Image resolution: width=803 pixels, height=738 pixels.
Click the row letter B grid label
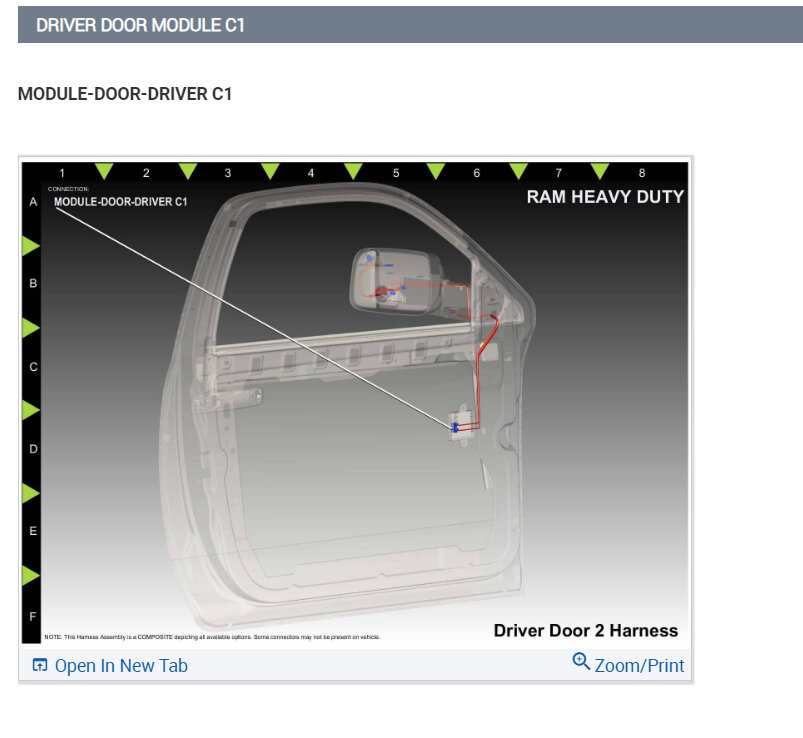click(x=31, y=284)
